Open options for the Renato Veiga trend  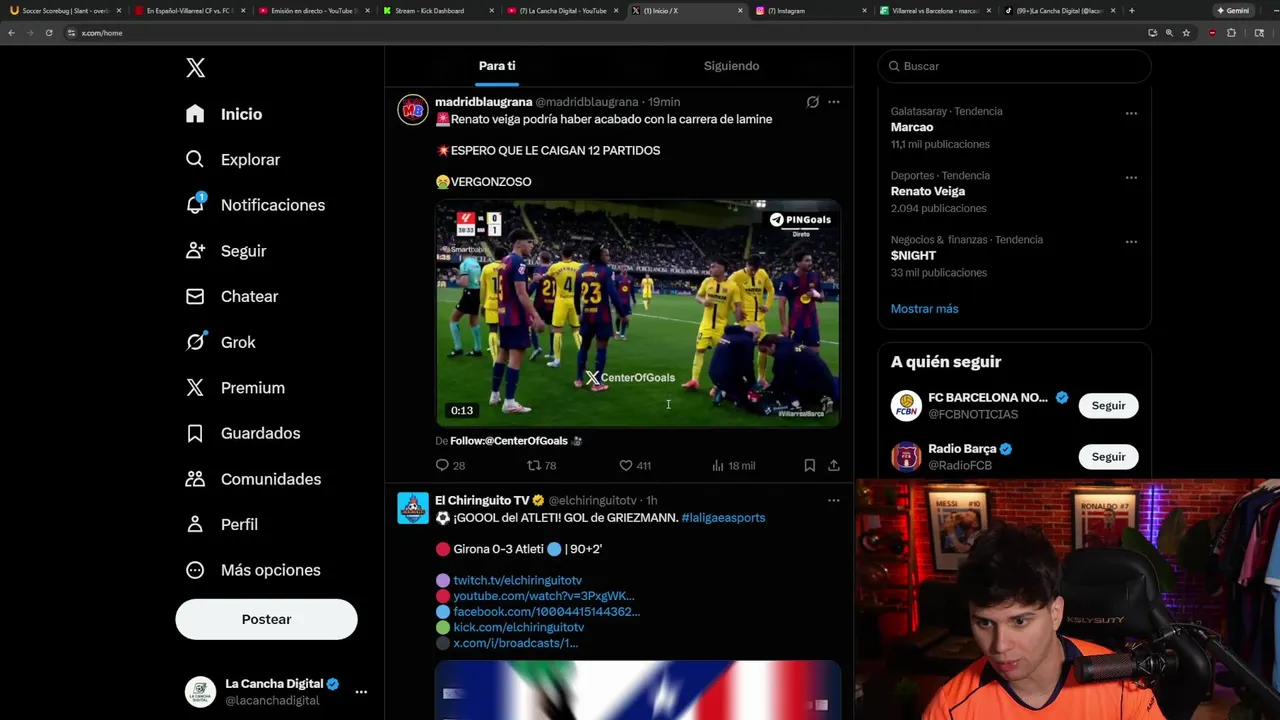(x=1131, y=177)
